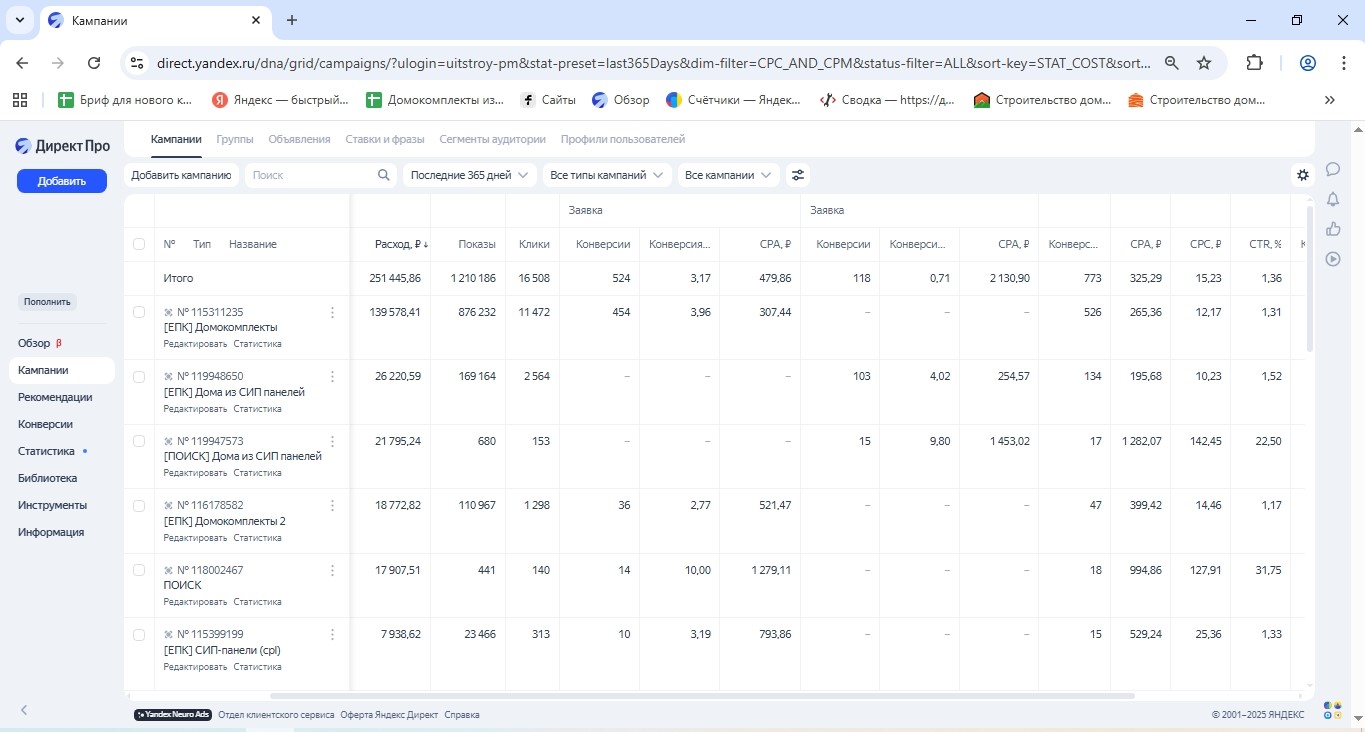Expand the Все кампании status dropdown
The height and width of the screenshot is (732, 1365).
[728, 175]
